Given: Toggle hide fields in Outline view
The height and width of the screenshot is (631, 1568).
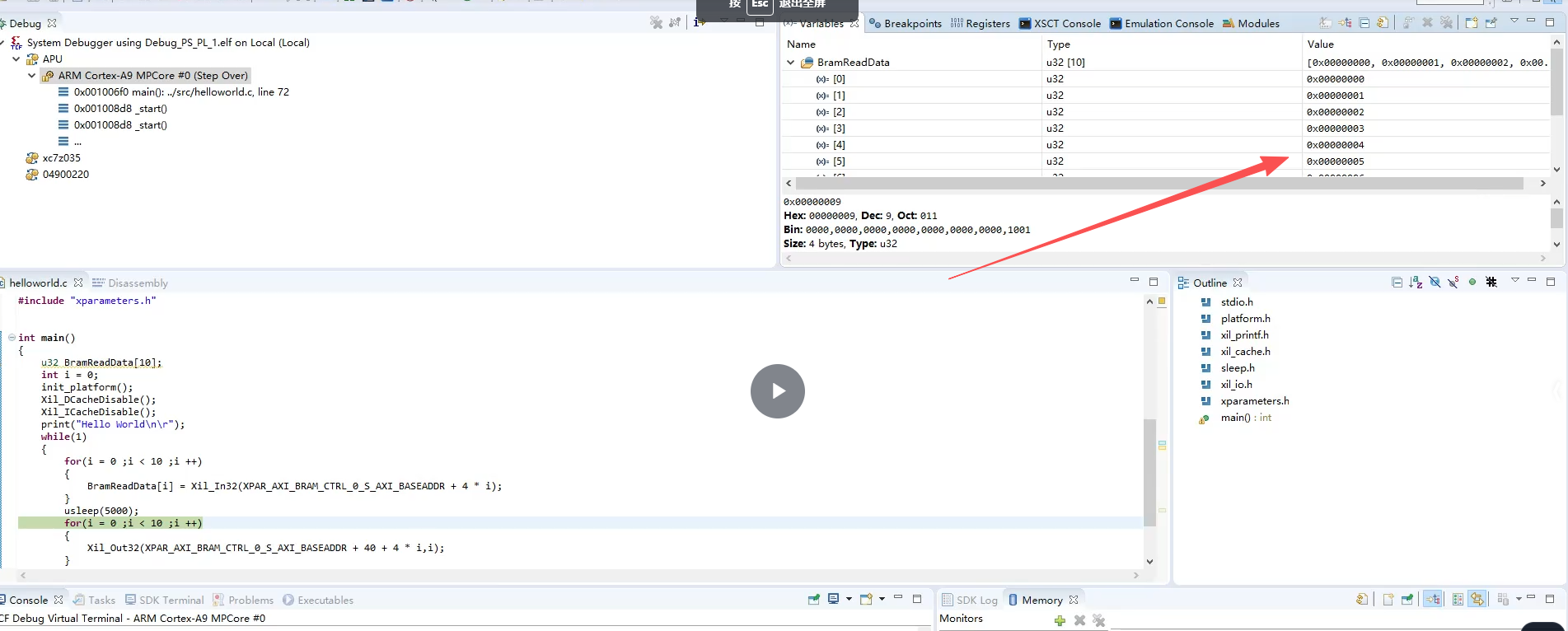Looking at the screenshot, I should [1435, 283].
